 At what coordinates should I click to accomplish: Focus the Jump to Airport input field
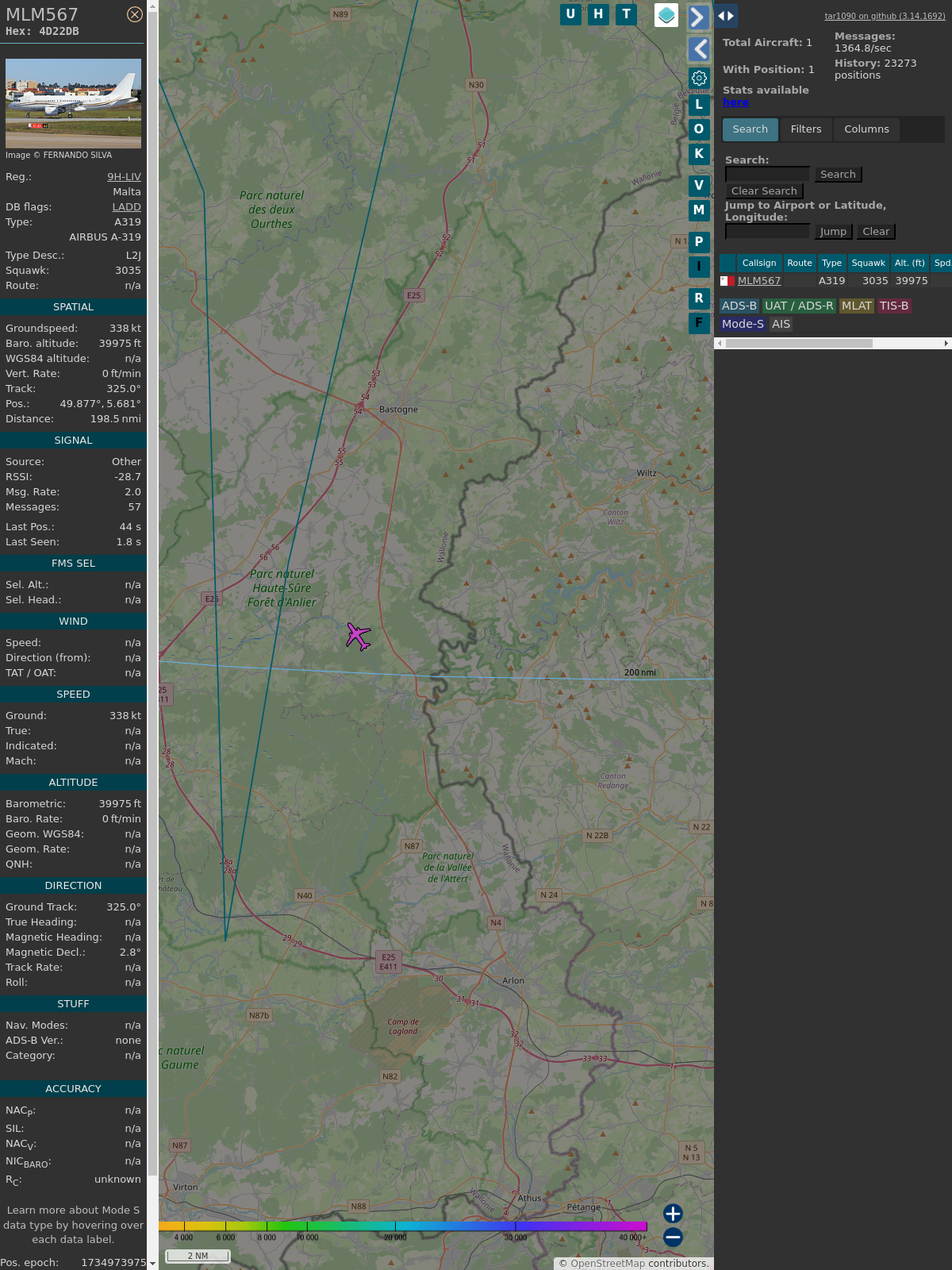(x=767, y=232)
